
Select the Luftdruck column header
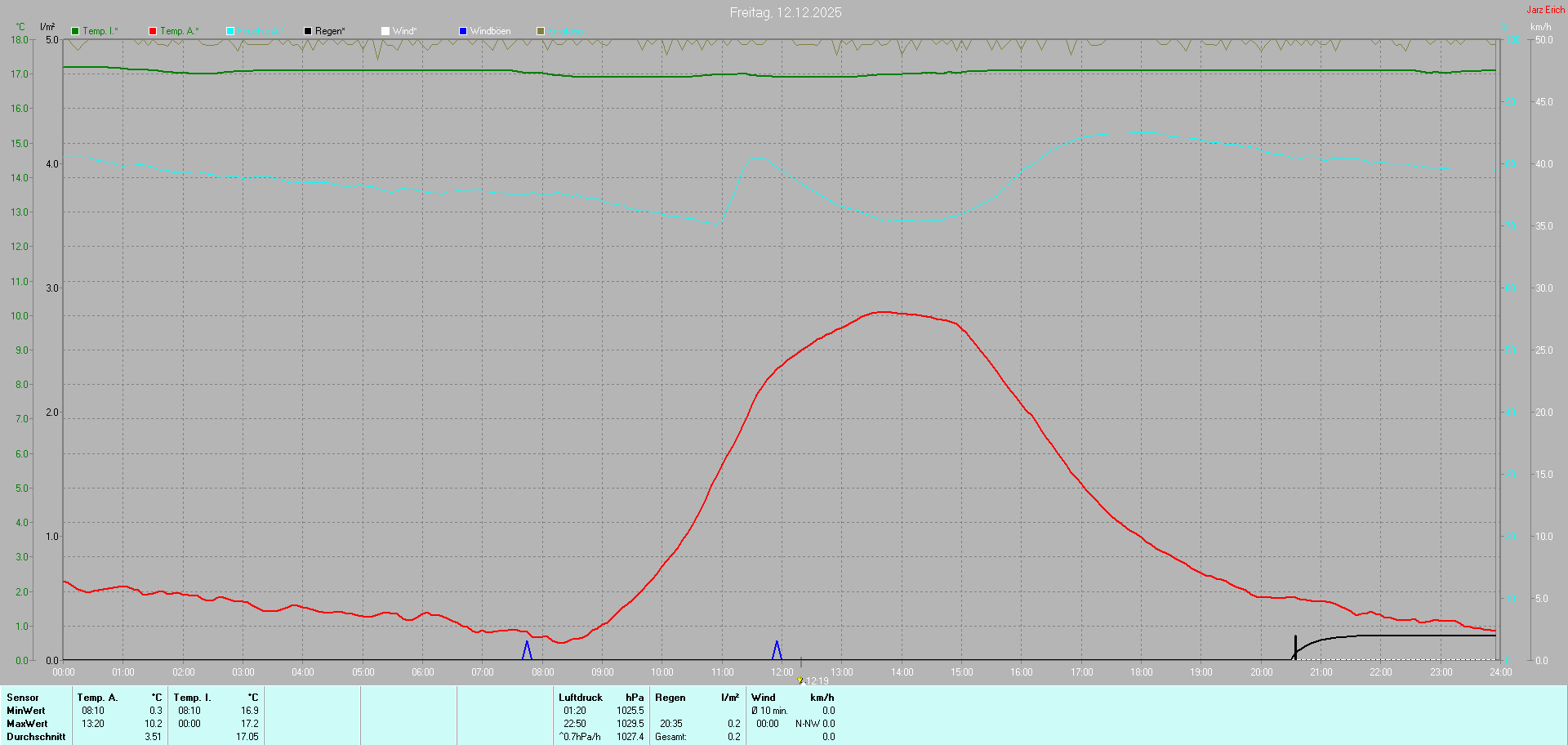point(580,698)
